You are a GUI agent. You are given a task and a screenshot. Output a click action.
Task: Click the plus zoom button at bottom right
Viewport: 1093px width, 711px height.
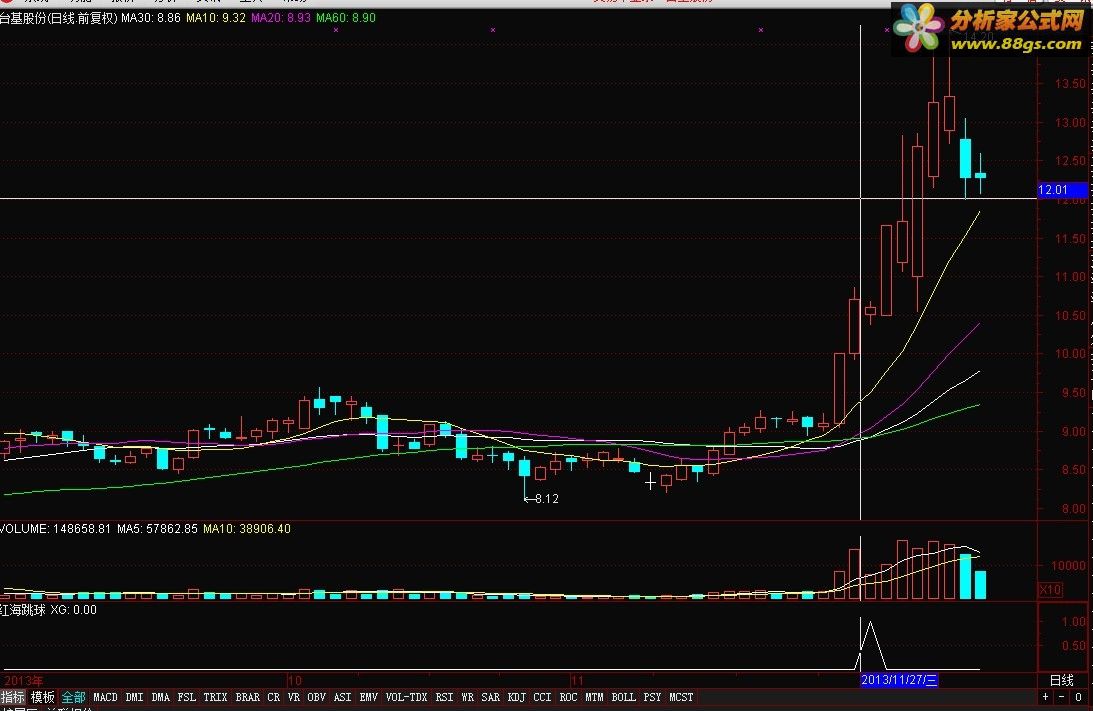click(x=1045, y=697)
